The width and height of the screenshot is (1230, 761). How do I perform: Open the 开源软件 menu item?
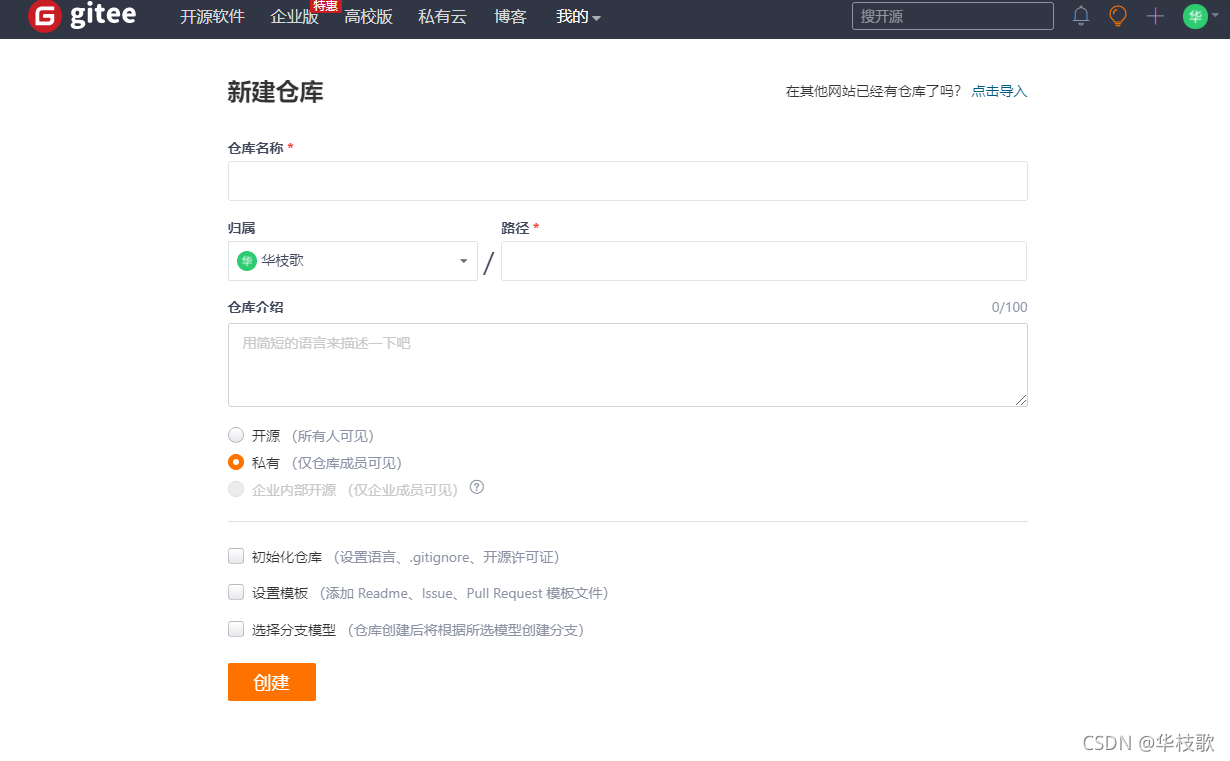click(211, 17)
